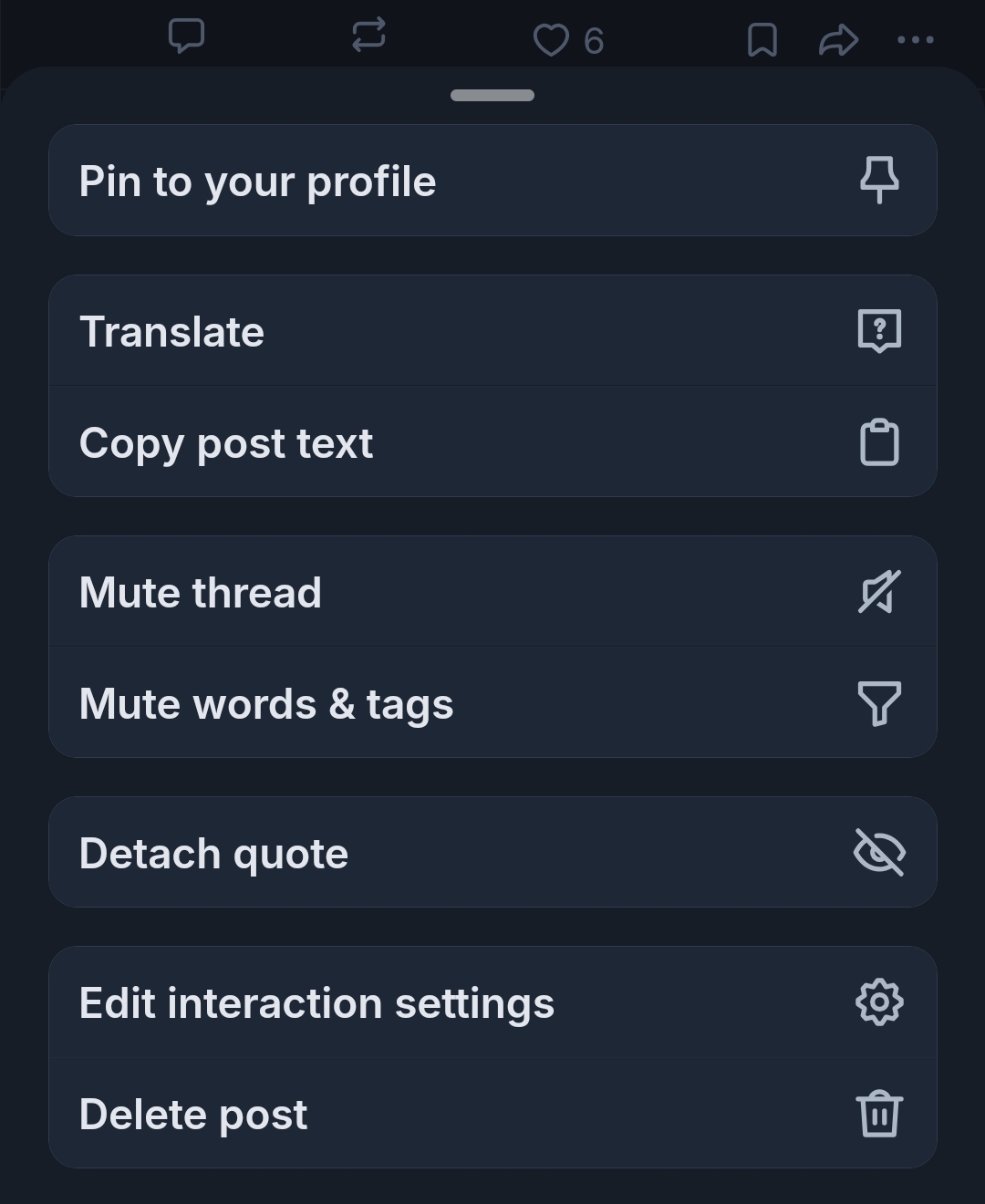Image resolution: width=985 pixels, height=1204 pixels.
Task: Tap the gear settings icon
Action: coord(879,1002)
